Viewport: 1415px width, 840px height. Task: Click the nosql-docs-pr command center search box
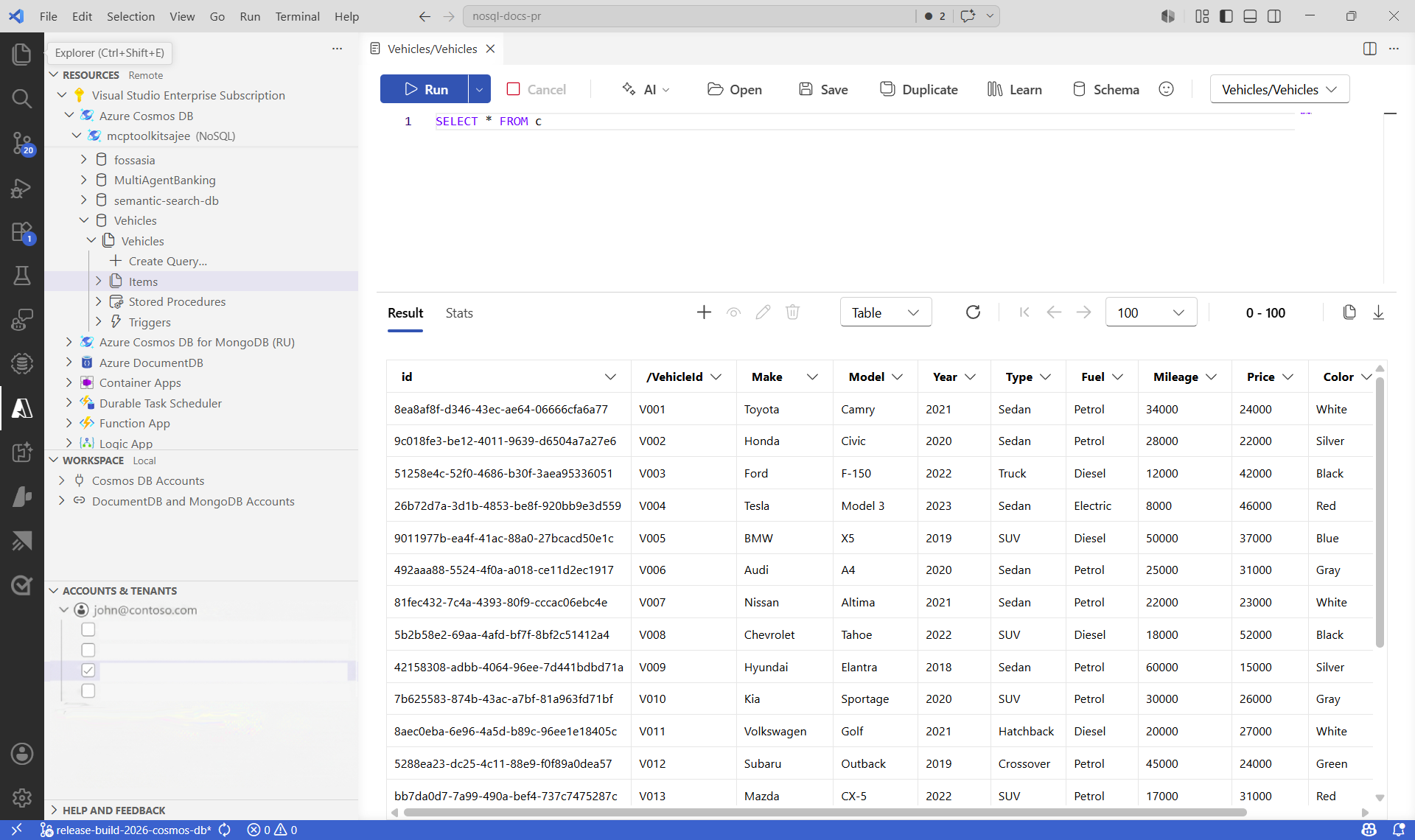pos(689,16)
